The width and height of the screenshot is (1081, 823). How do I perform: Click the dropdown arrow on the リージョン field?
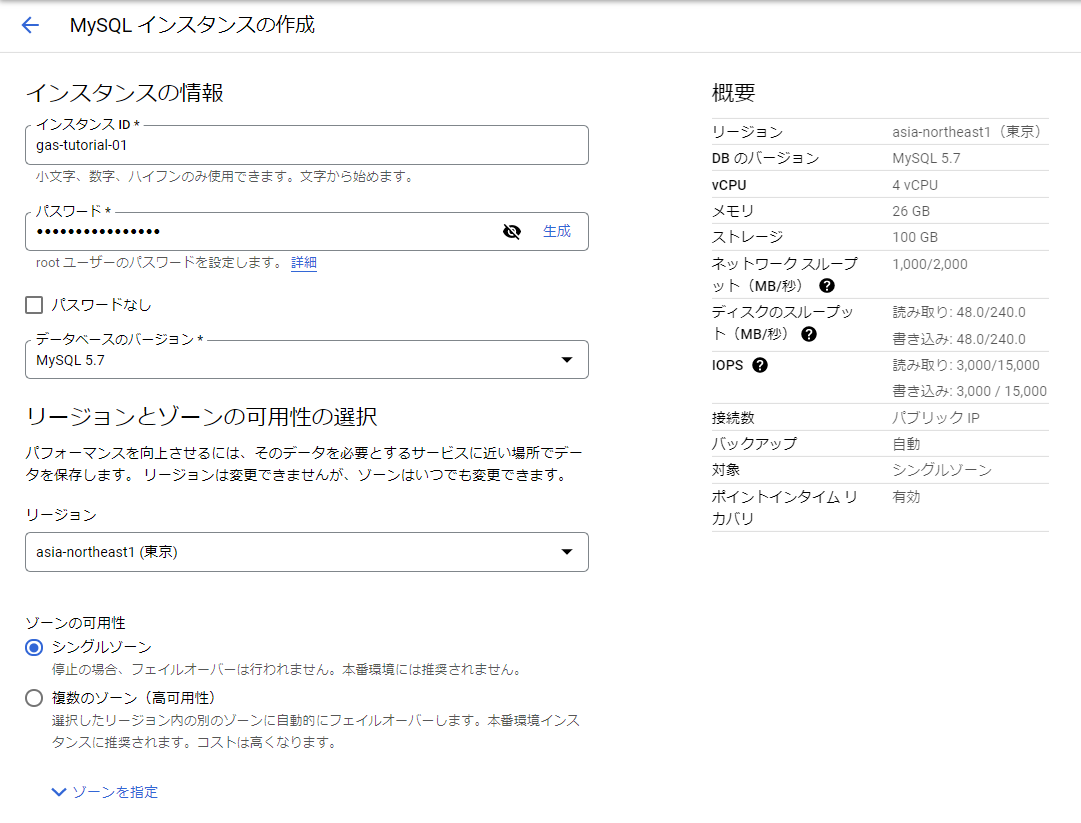coord(567,551)
